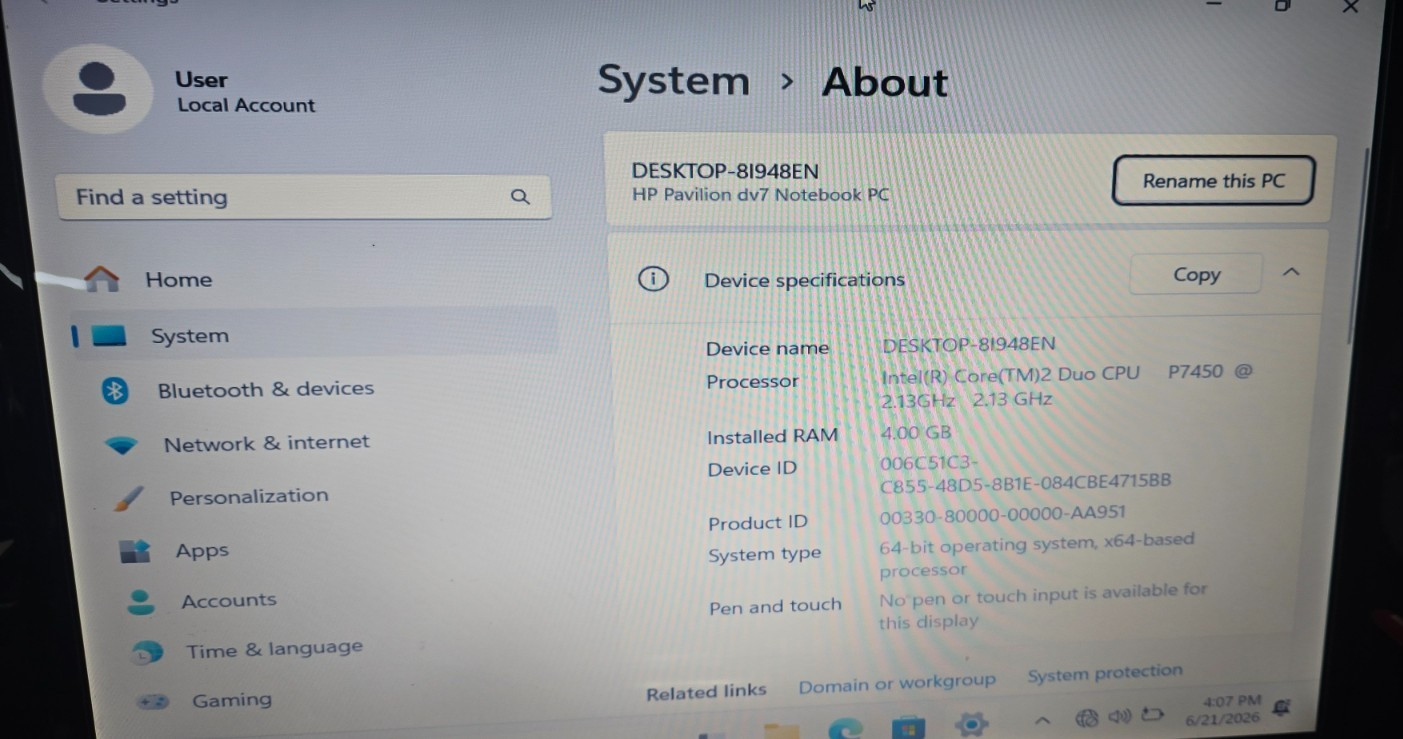This screenshot has height=739, width=1403.
Task: Click the 4.00 GB installed RAM value
Action: pyautogui.click(x=915, y=433)
